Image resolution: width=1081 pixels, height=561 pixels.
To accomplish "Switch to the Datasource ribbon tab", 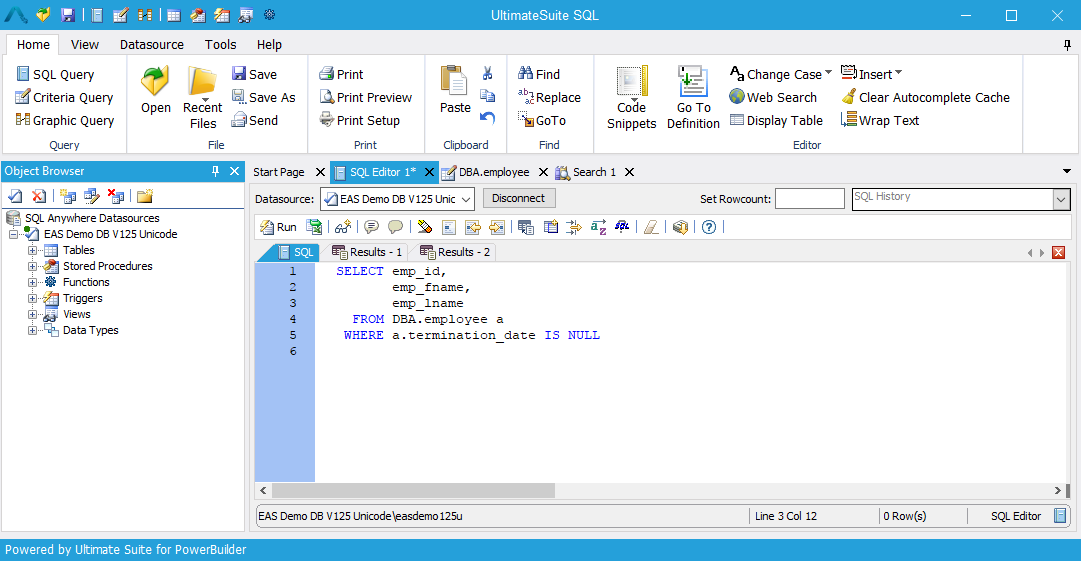I will tap(152, 44).
